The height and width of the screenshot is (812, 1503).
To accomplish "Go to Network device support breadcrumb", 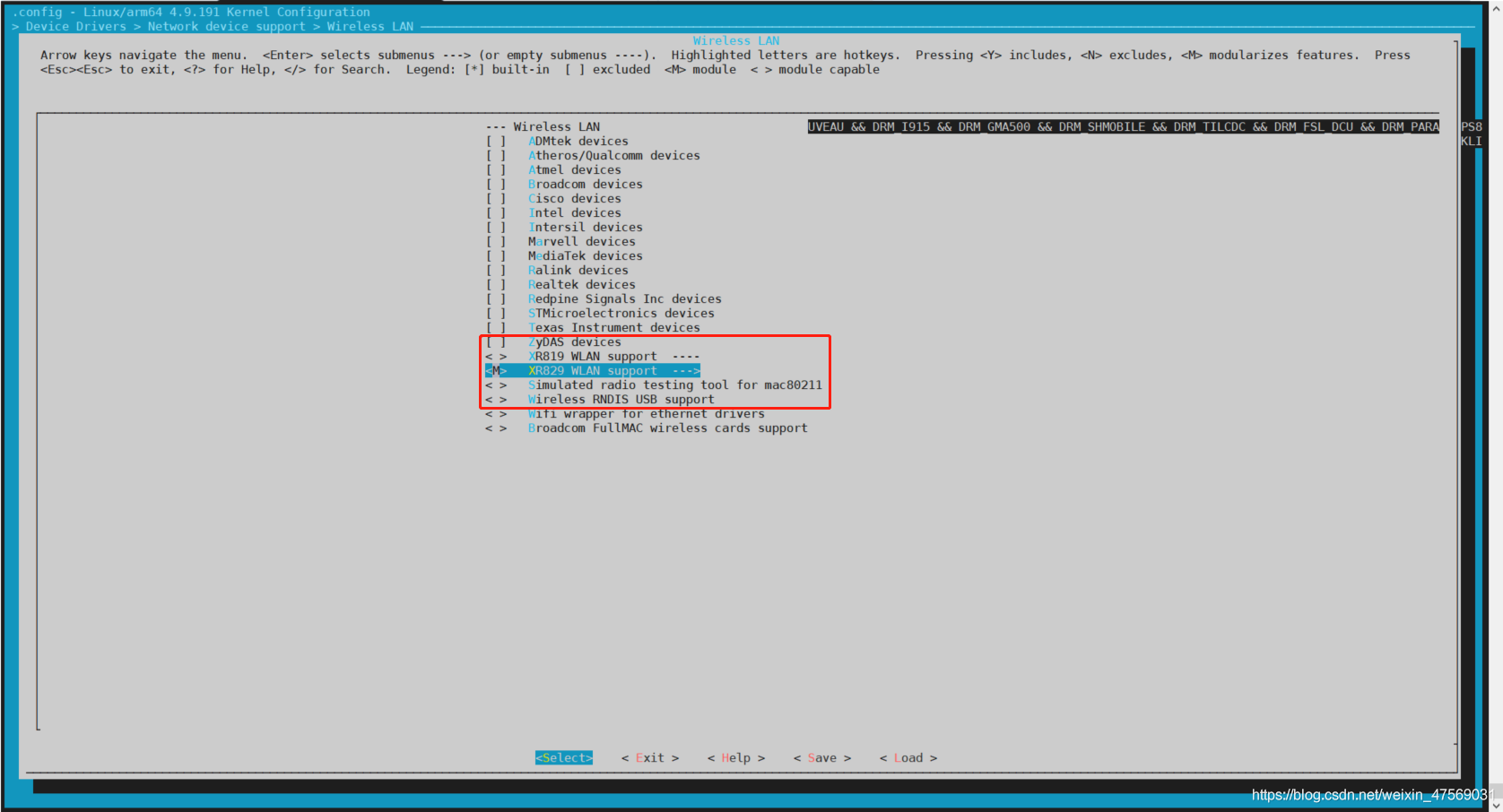I will pos(227,27).
